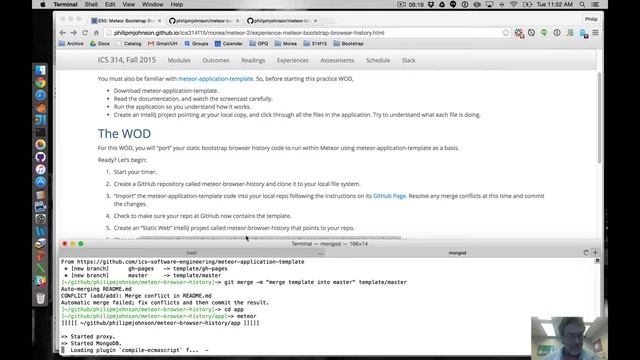Viewport: 640px width, 360px height.
Task: Expand the Morea bookmarks folder
Action: (x=286, y=43)
